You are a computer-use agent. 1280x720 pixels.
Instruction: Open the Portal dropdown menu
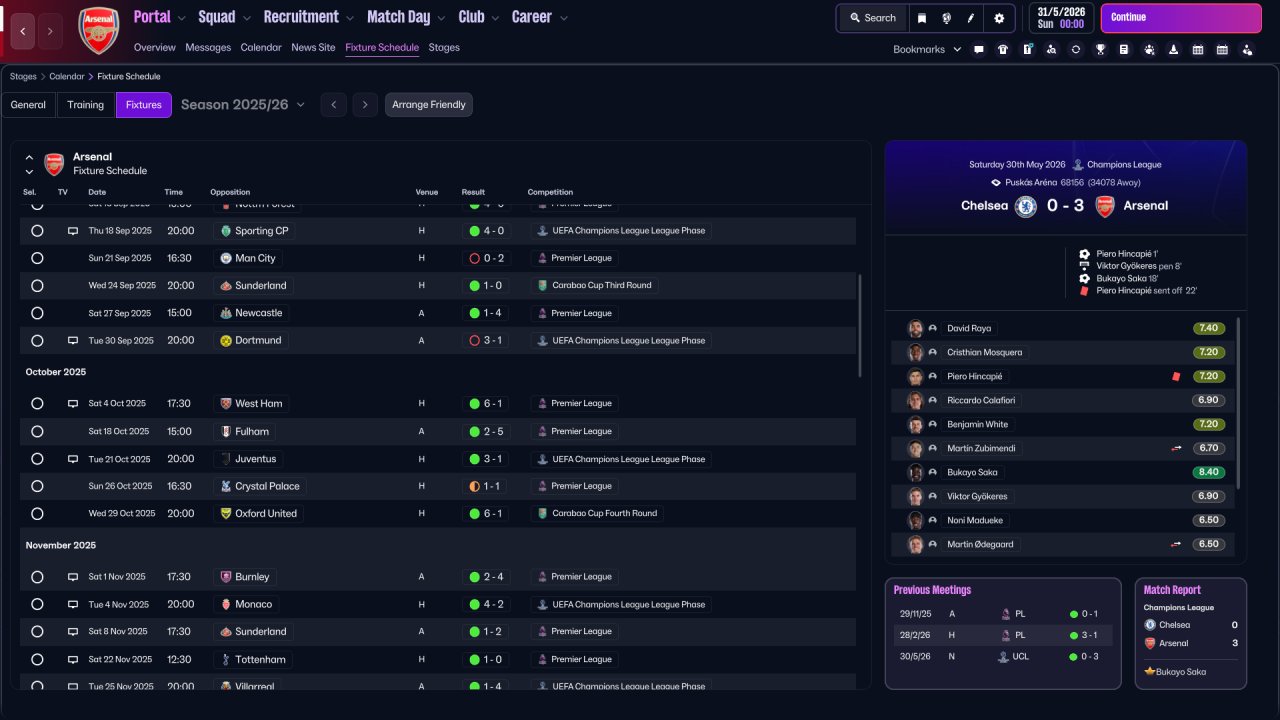(x=160, y=17)
